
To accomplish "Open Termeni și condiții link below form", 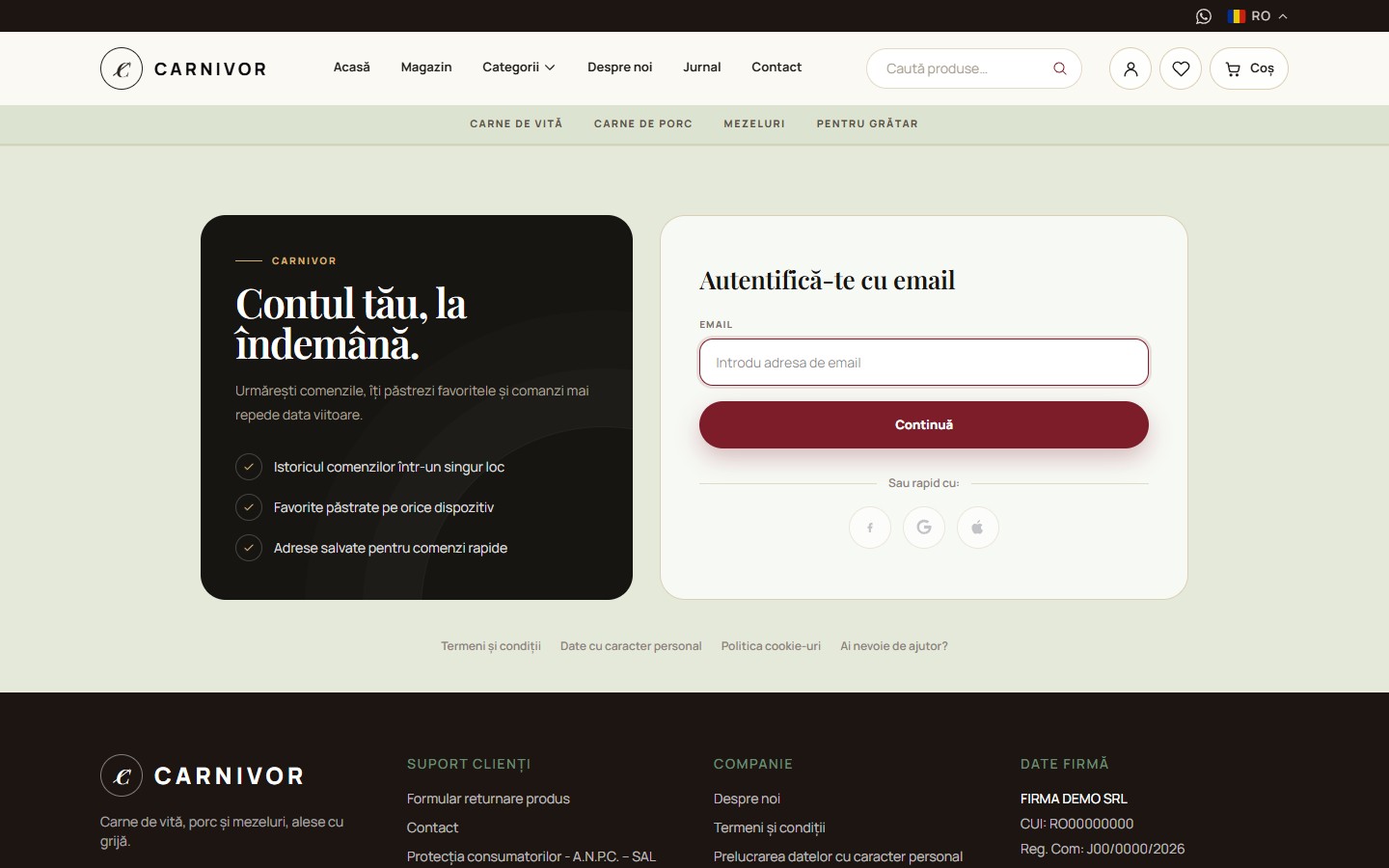I will [x=491, y=646].
